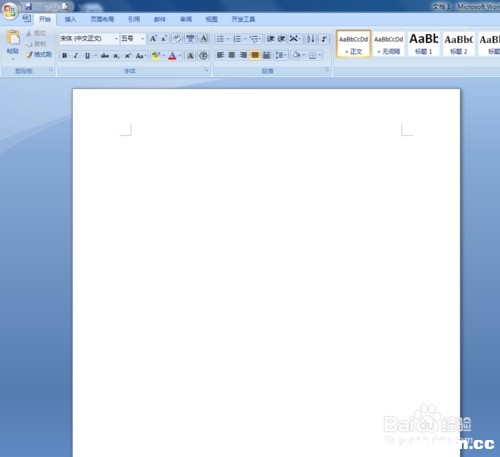The width and height of the screenshot is (500, 457).
Task: Click the Paste icon
Action: (x=13, y=37)
